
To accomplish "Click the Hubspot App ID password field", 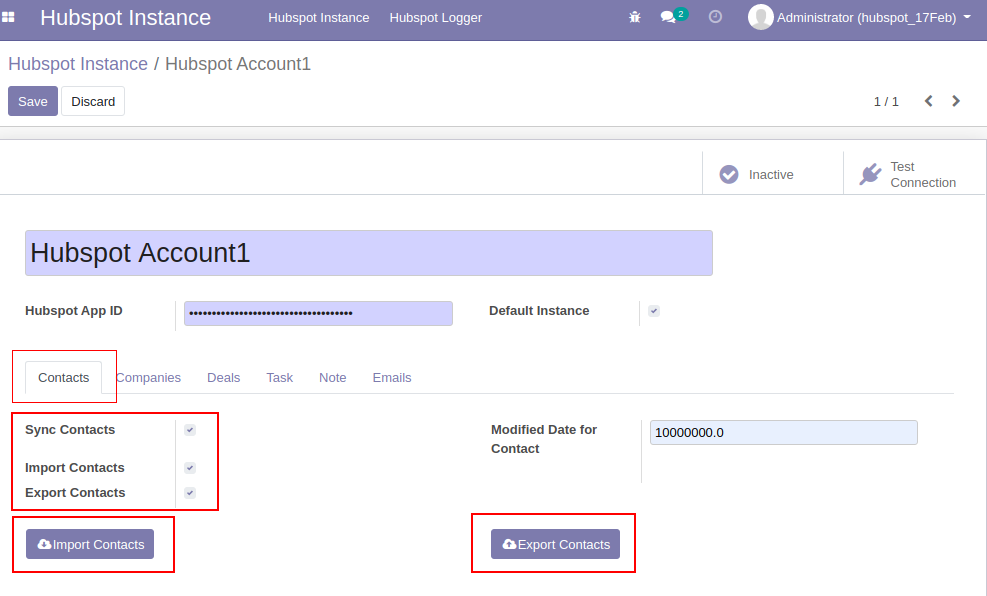I will [x=318, y=313].
